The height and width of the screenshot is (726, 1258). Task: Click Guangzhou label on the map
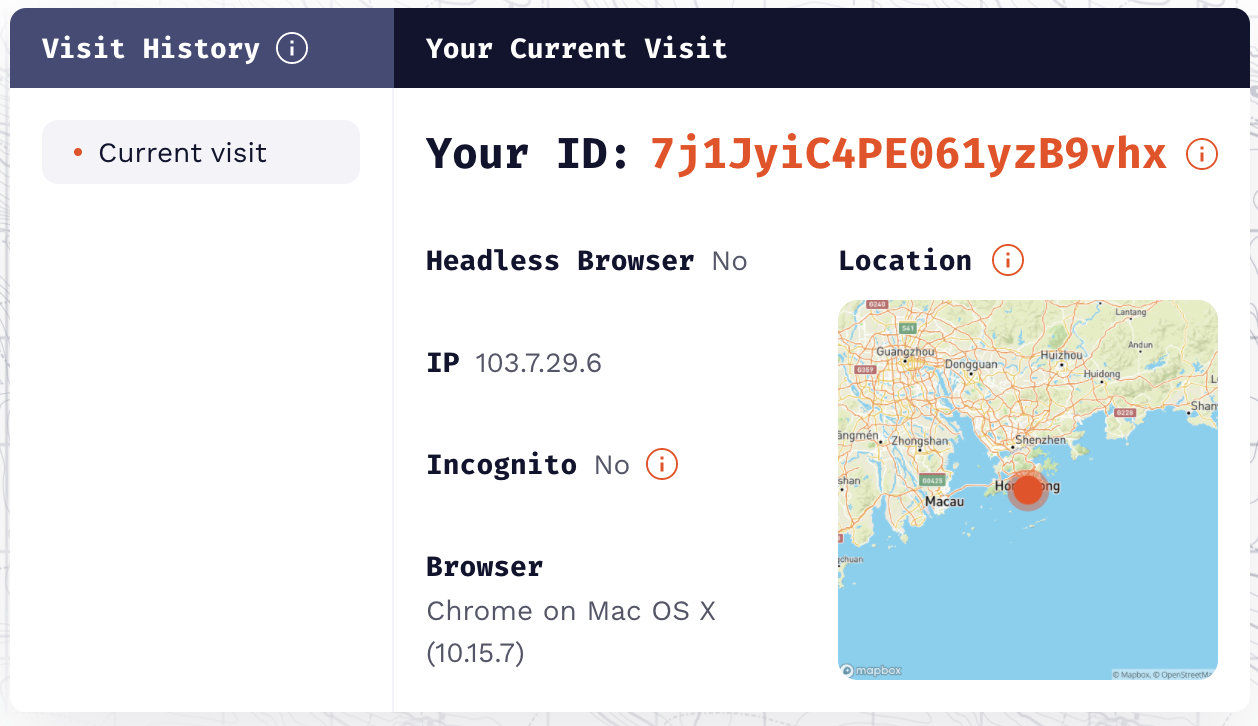pos(905,352)
